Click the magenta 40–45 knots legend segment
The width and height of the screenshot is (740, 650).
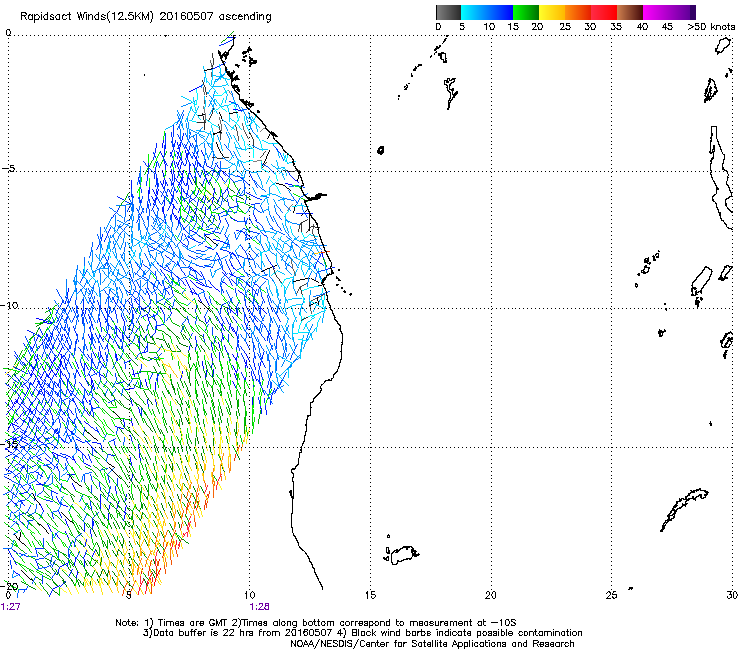(656, 12)
